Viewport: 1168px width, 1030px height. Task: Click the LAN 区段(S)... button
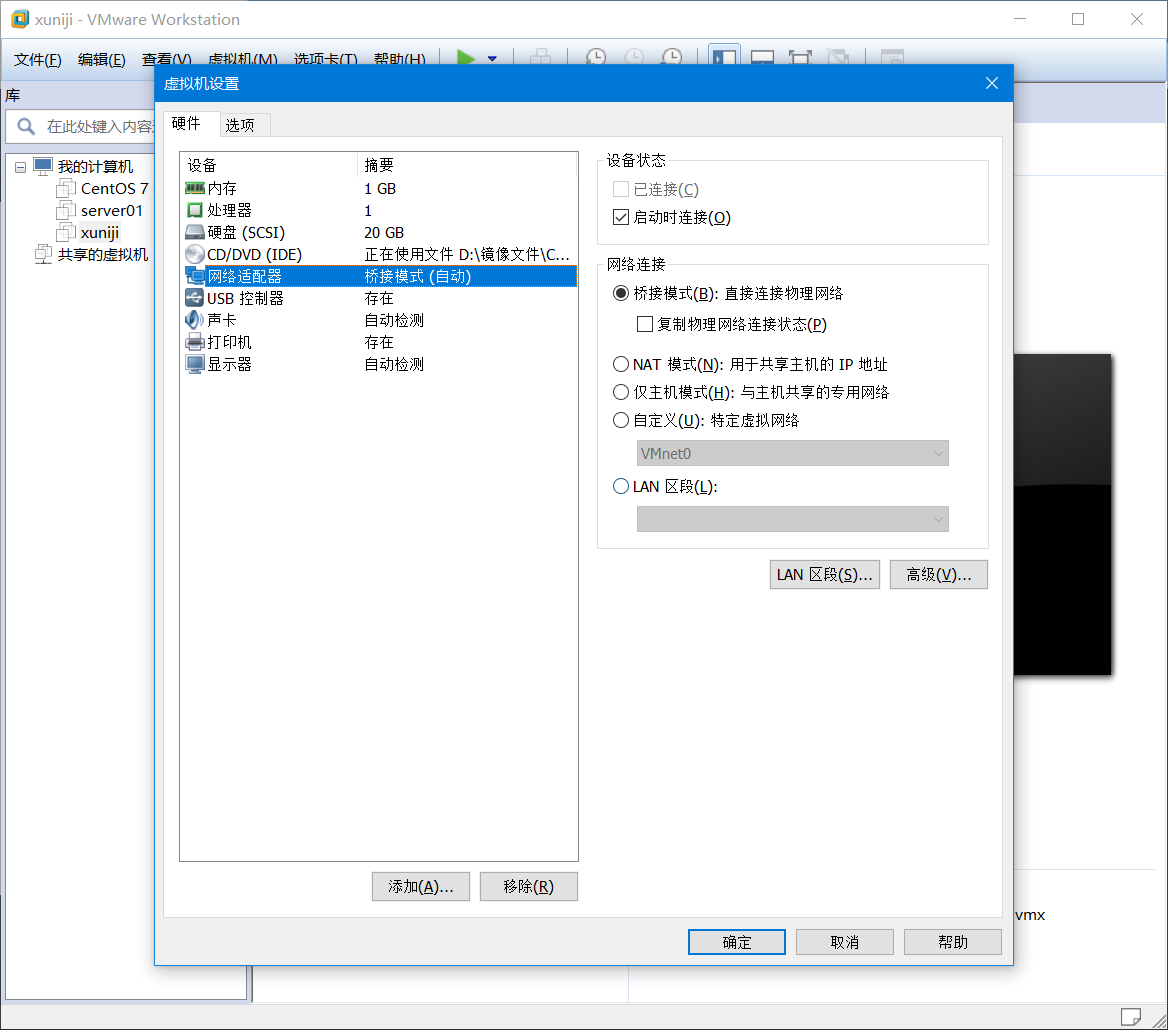pyautogui.click(x=825, y=574)
